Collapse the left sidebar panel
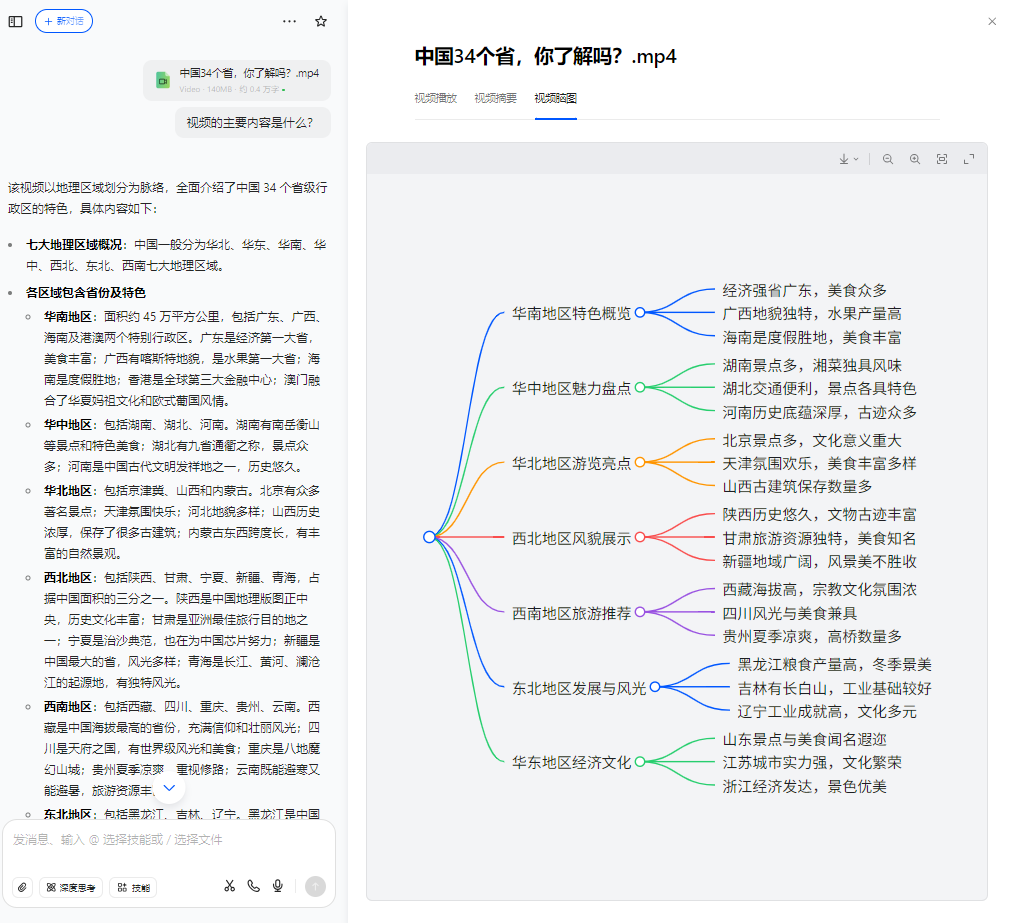This screenshot has width=1013, height=923. [15, 20]
